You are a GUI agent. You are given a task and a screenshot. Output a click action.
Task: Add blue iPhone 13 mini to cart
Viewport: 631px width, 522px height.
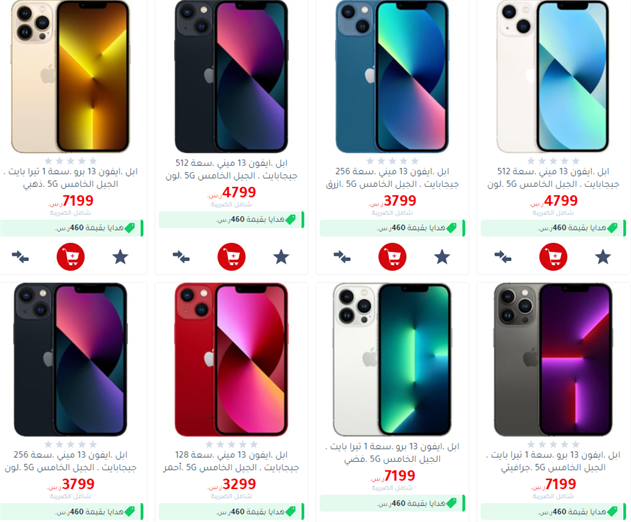(x=392, y=257)
